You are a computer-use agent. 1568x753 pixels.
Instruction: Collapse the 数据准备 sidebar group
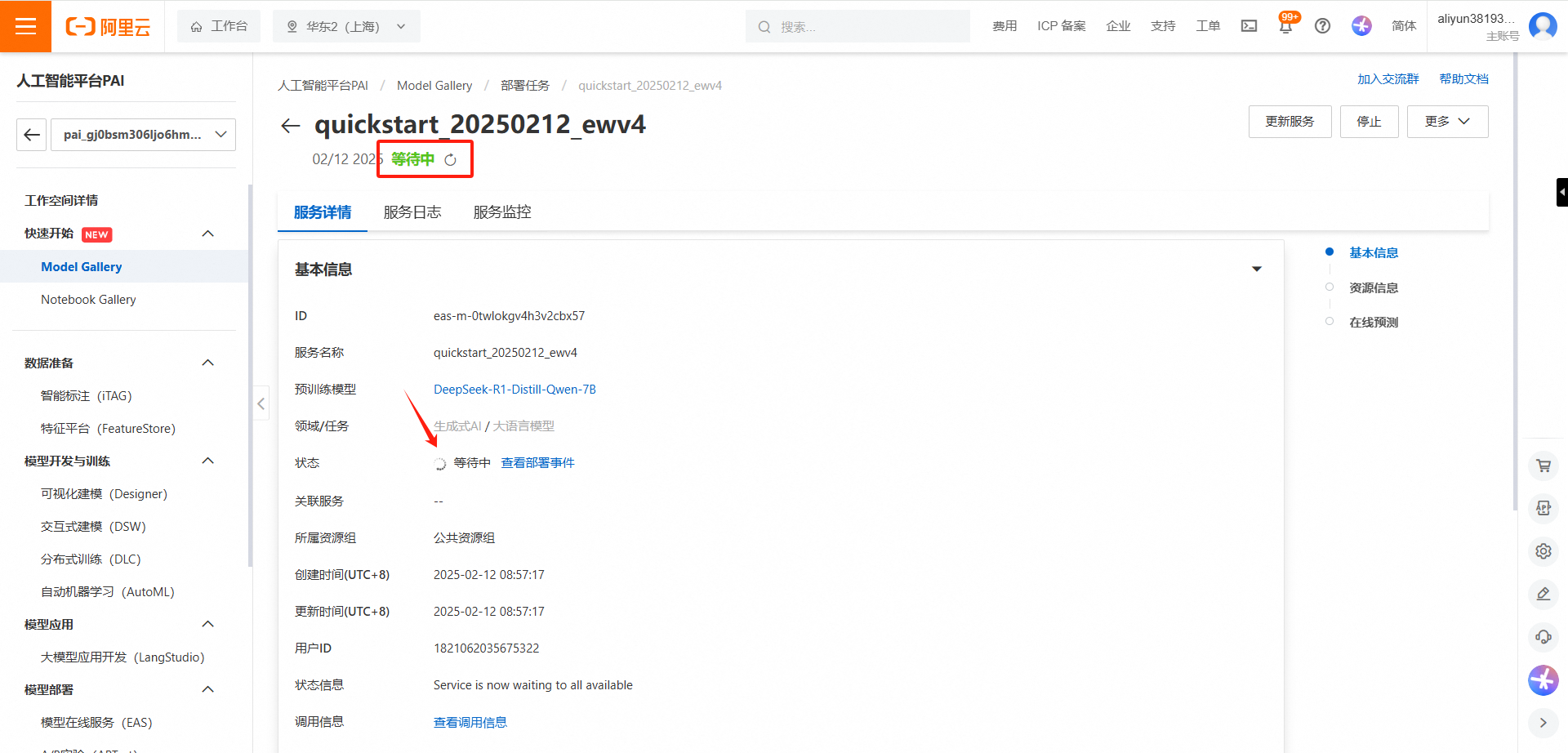pos(208,363)
